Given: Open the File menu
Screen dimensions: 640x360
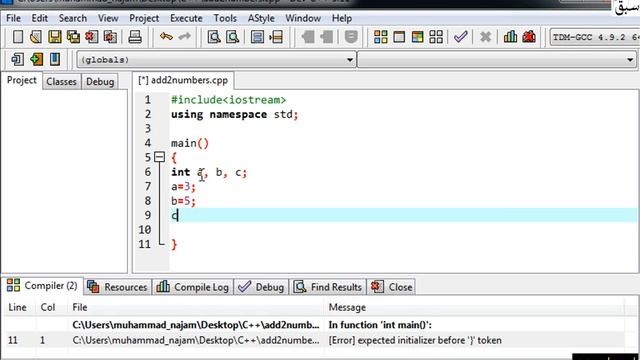Looking at the screenshot, I should tap(13, 18).
